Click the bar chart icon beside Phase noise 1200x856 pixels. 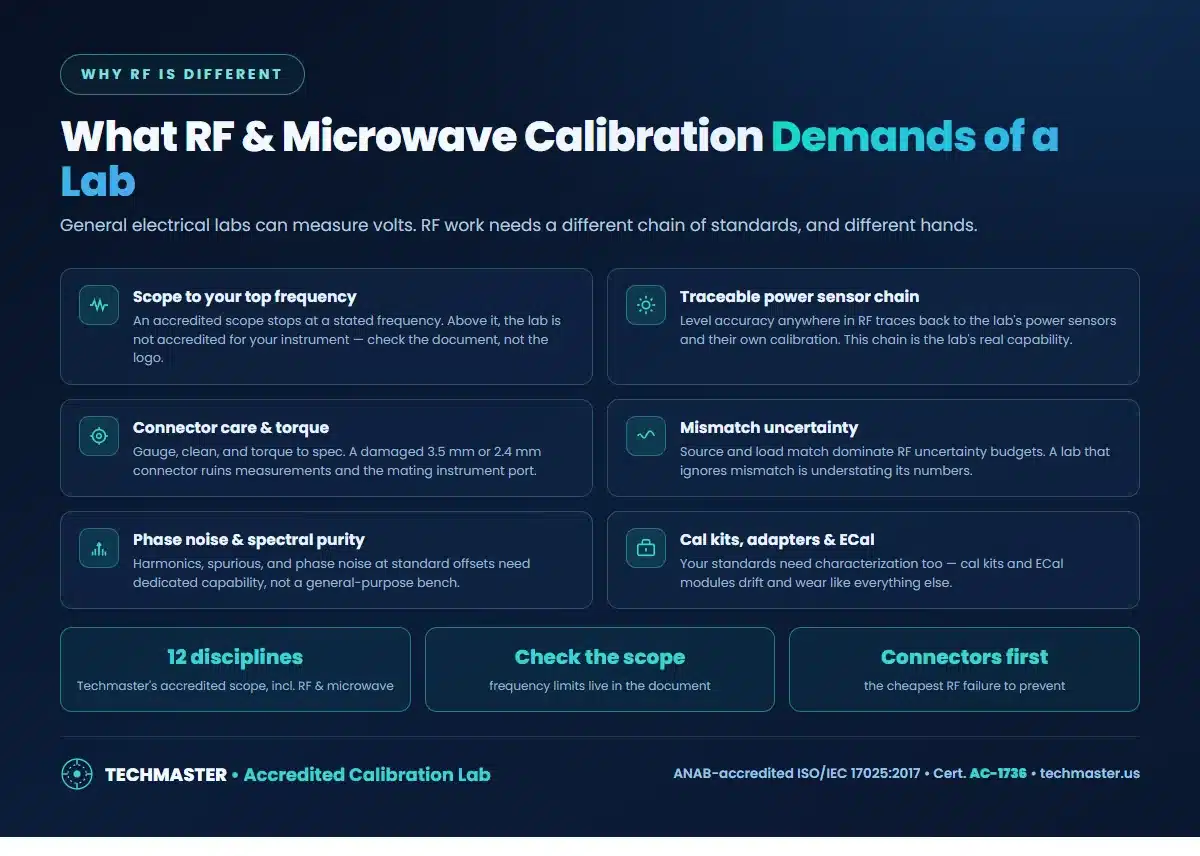[x=99, y=548]
